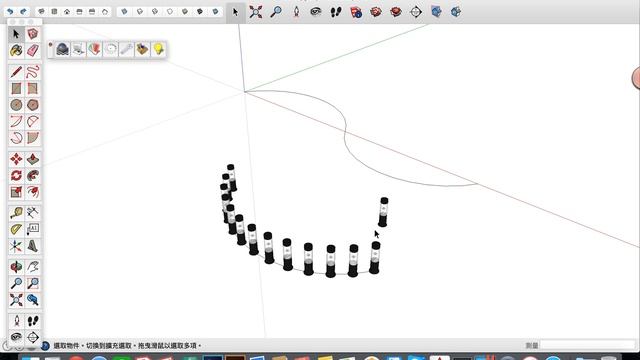Click the Redo arrow
The height and width of the screenshot is (360, 640).
(x=23, y=12)
